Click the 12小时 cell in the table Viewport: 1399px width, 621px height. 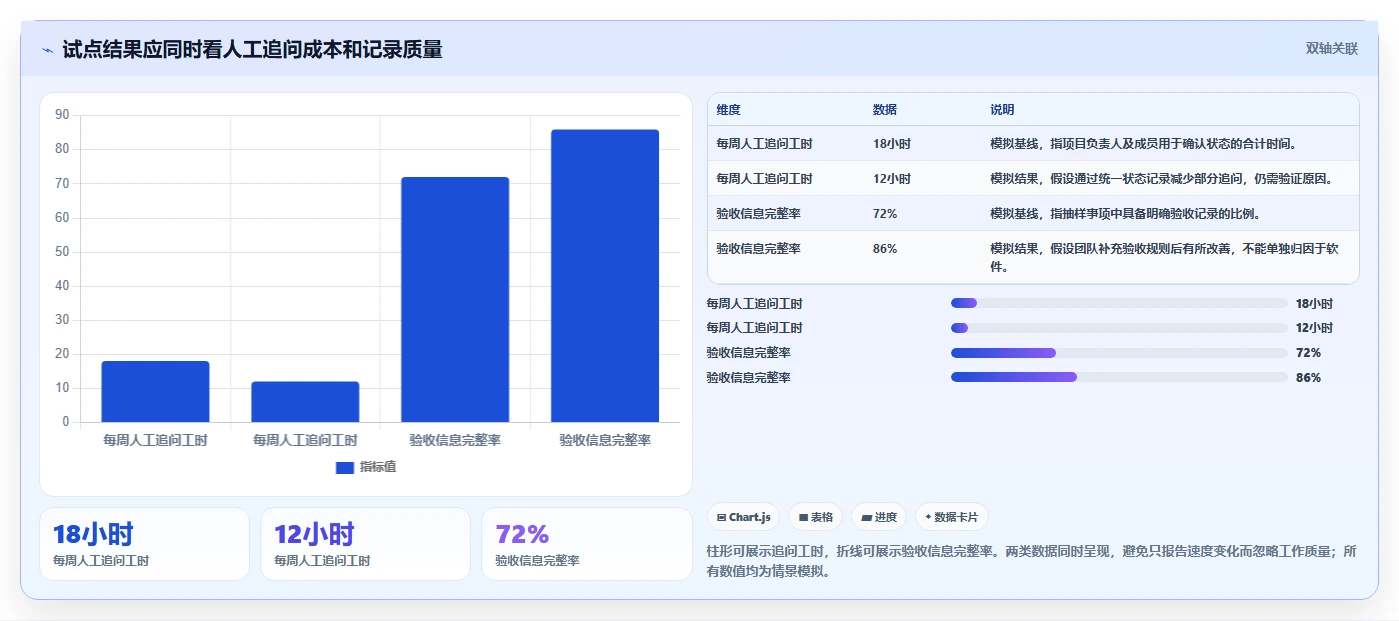tap(892, 179)
